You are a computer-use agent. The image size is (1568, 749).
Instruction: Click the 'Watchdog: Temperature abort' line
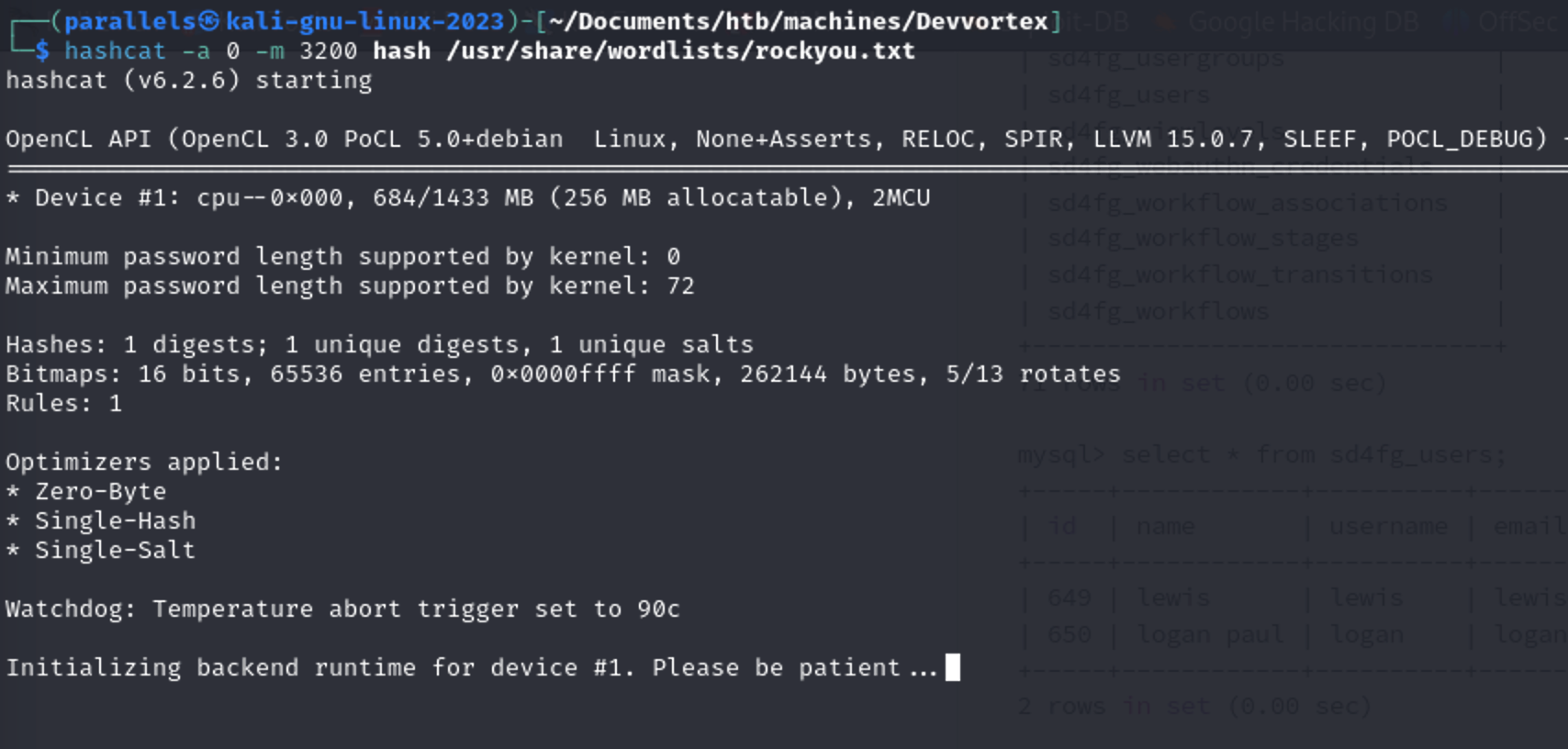342,609
